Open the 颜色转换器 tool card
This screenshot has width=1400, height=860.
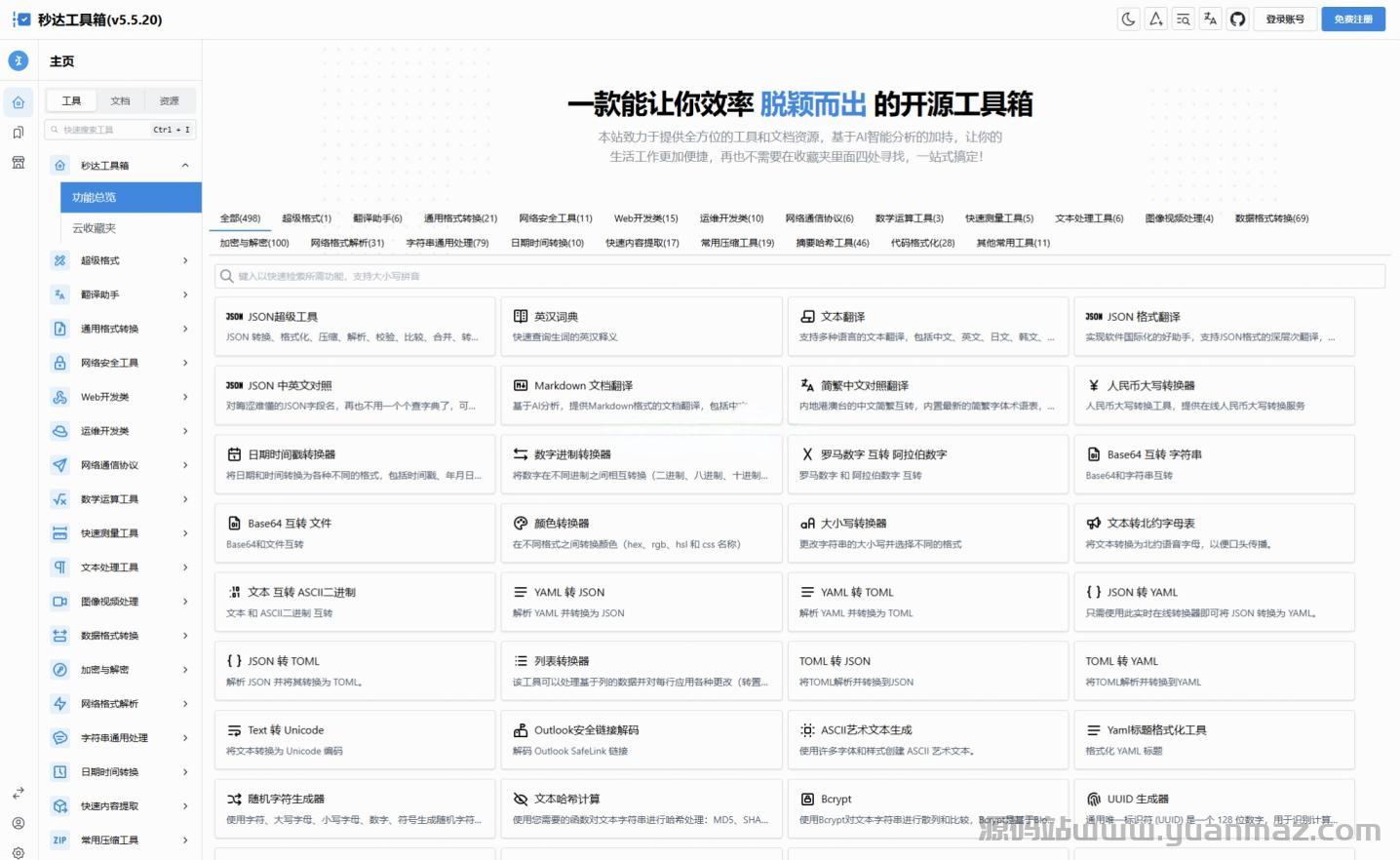(x=641, y=532)
